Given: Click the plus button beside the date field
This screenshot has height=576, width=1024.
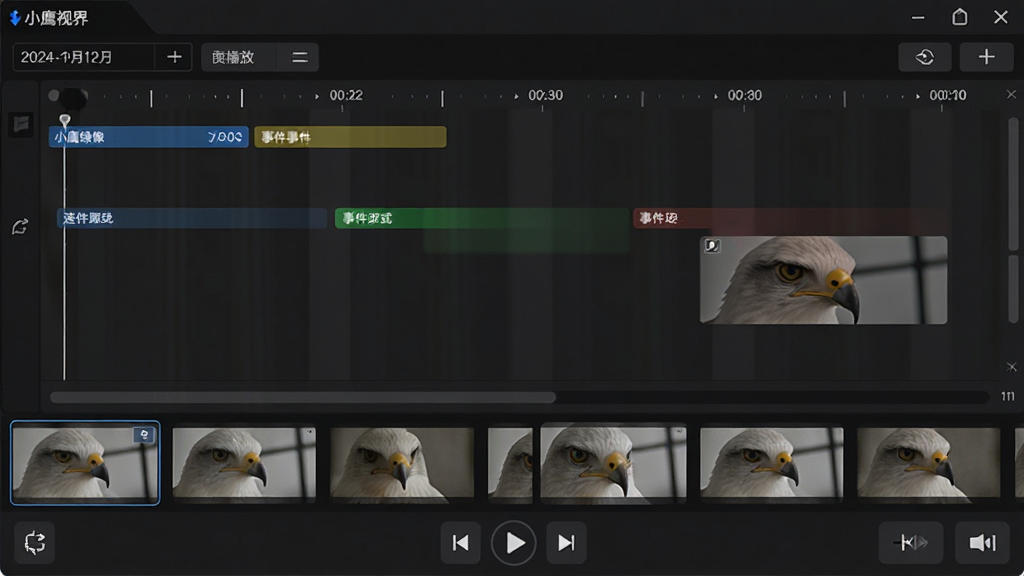Looking at the screenshot, I should pyautogui.click(x=174, y=57).
